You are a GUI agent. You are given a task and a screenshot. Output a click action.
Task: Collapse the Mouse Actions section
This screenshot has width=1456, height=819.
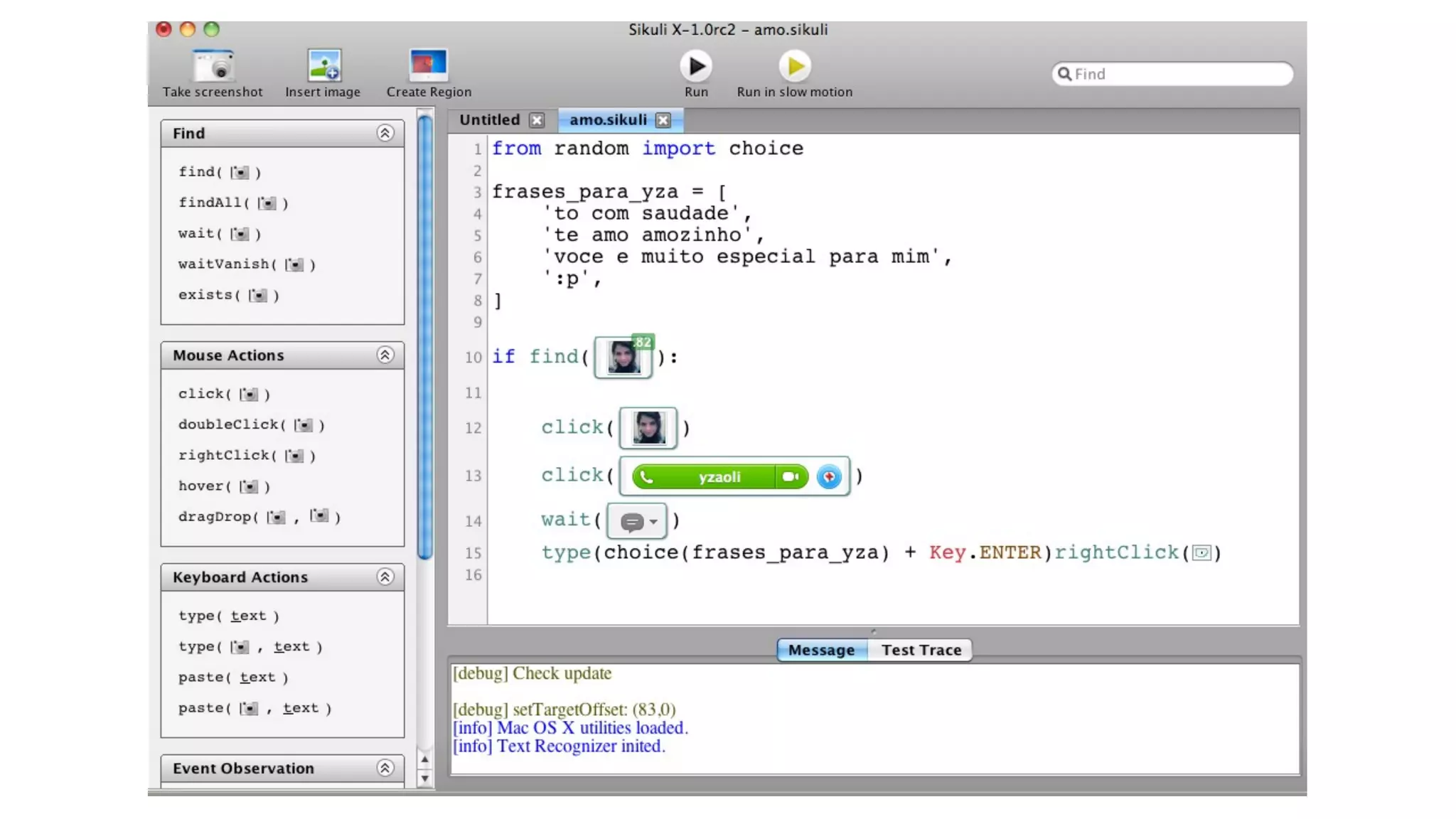tap(385, 355)
